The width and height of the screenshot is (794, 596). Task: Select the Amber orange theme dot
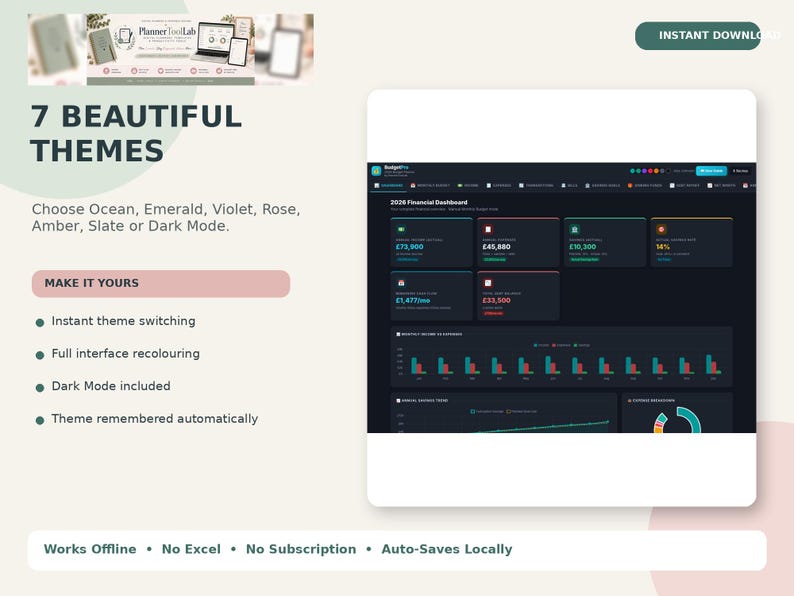(656, 171)
